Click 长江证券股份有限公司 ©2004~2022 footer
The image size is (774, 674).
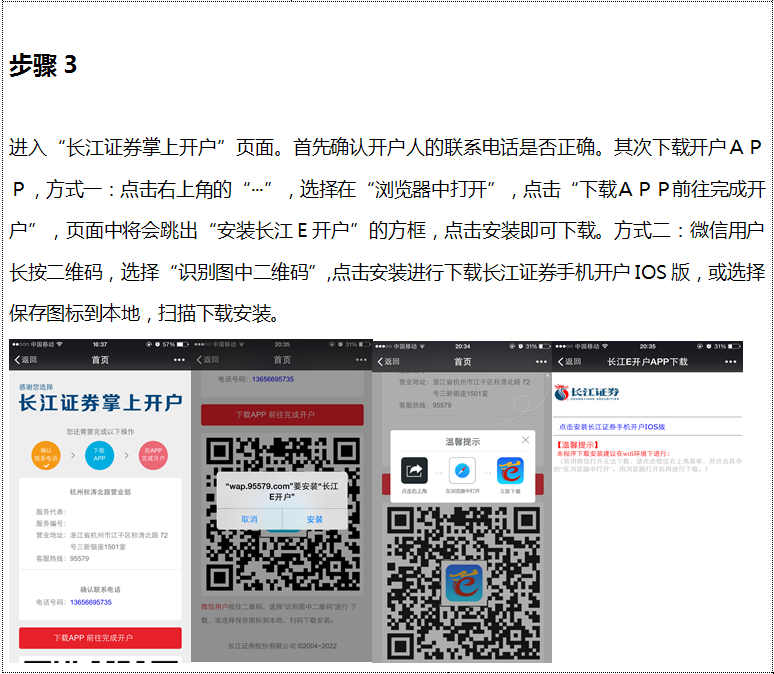click(282, 646)
